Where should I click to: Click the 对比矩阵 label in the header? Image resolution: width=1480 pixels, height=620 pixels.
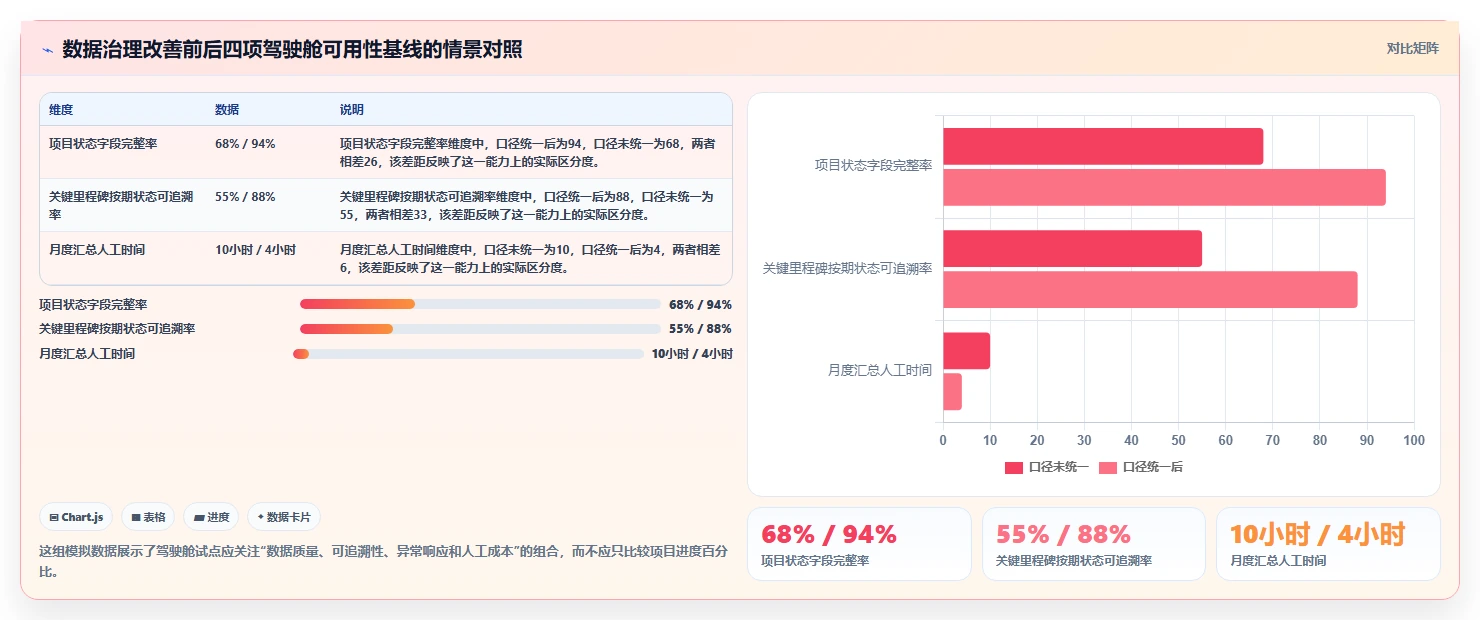coord(1413,48)
